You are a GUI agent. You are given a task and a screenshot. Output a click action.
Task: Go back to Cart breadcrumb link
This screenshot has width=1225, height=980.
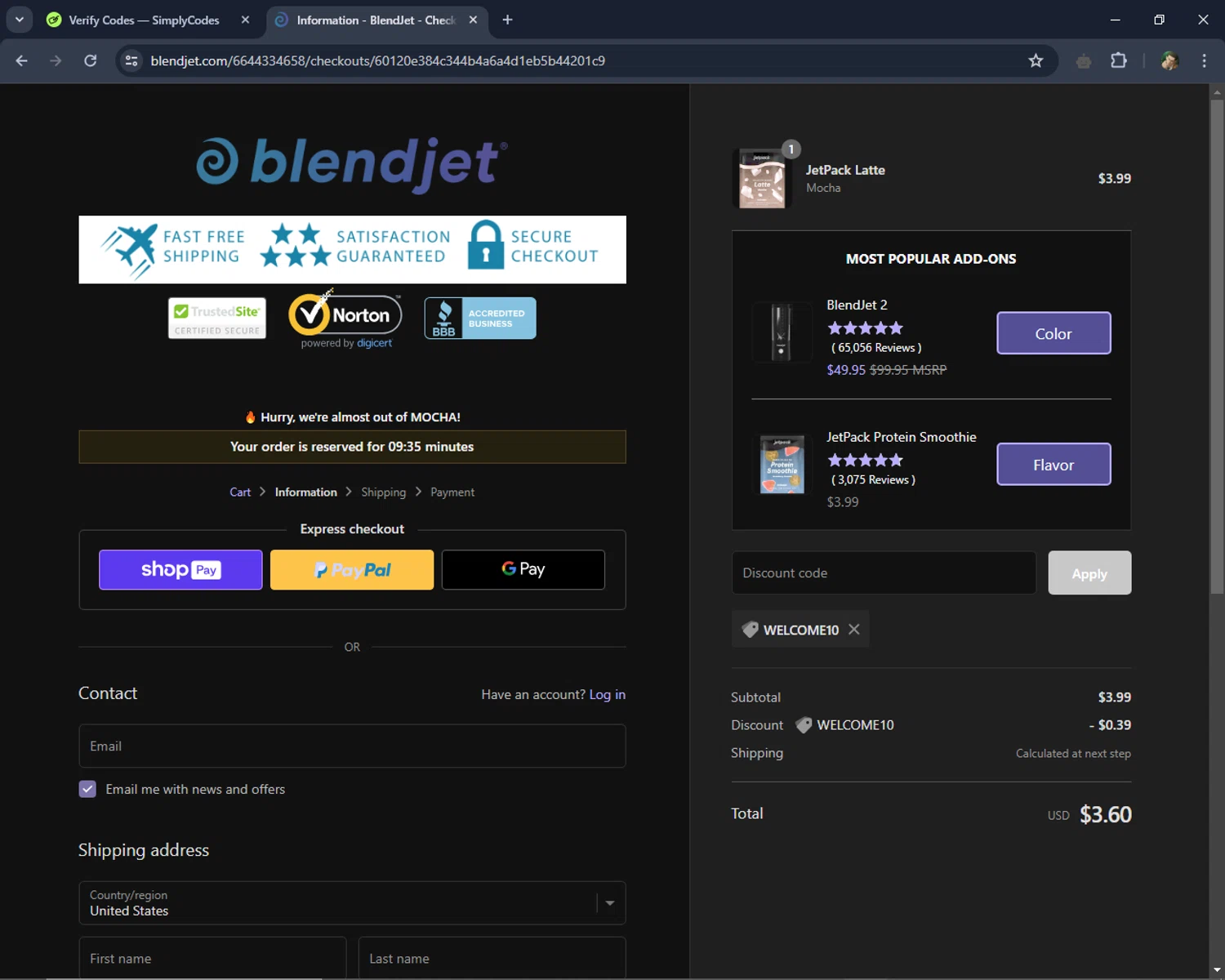(240, 492)
